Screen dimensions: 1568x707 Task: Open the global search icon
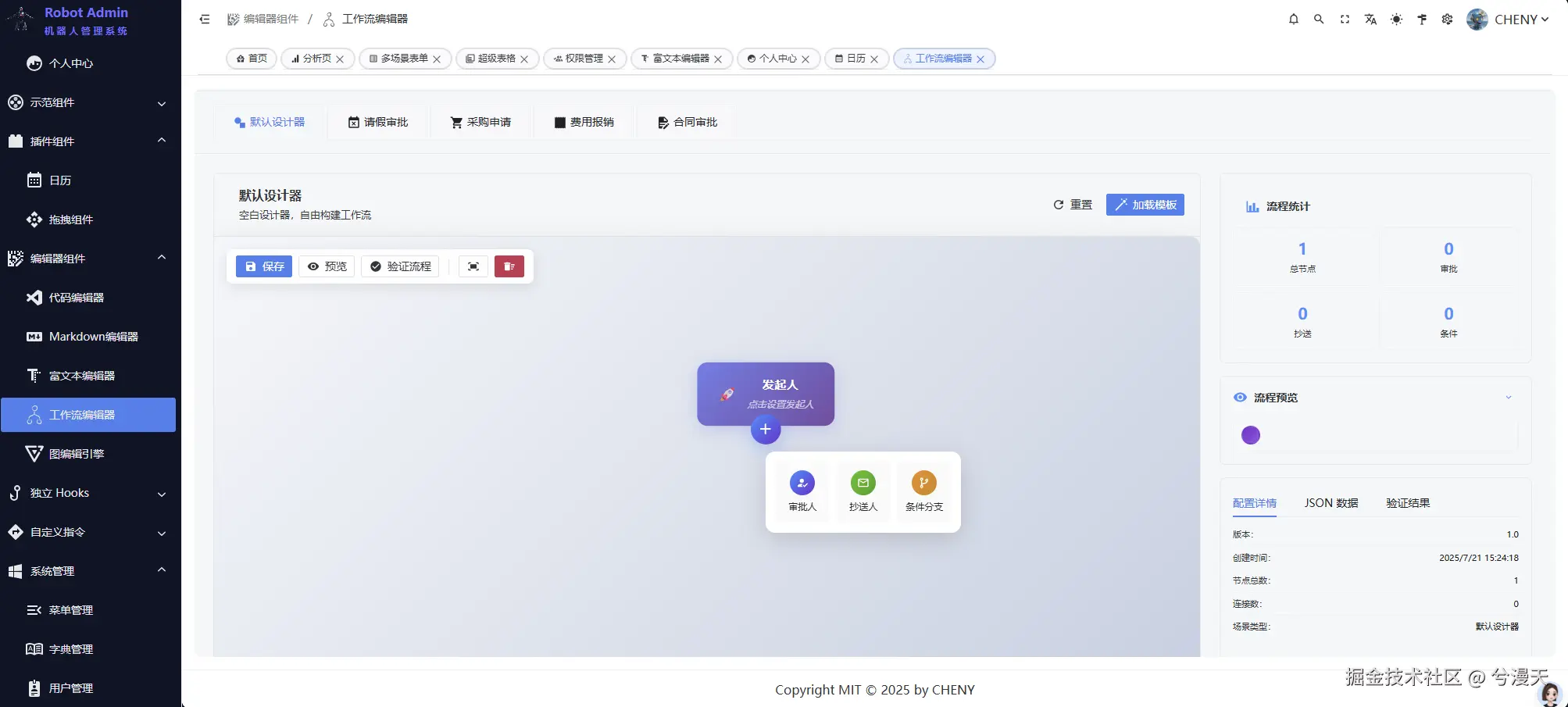pos(1319,19)
